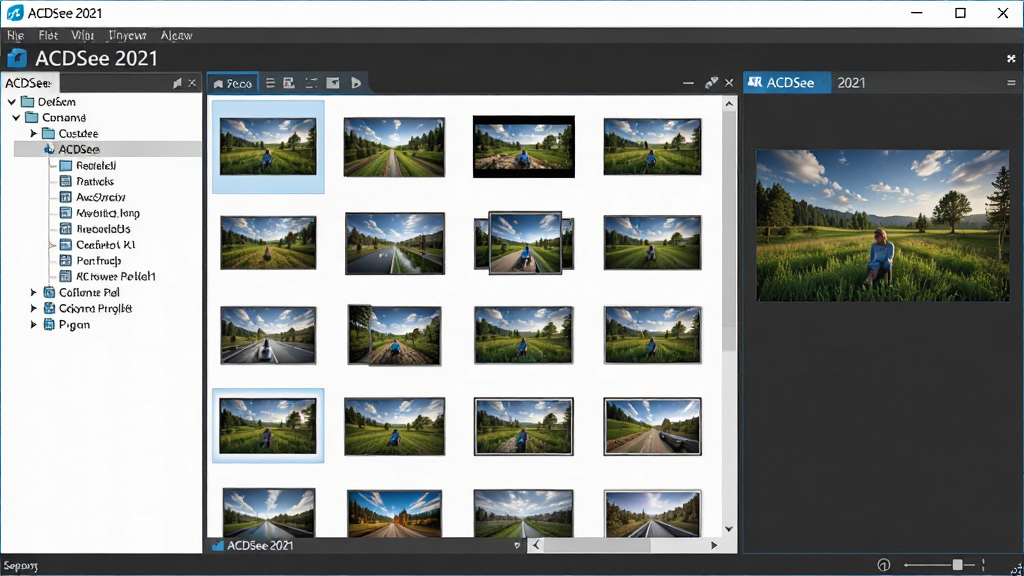Click the vertical scrollbar up arrow
This screenshot has height=576, width=1024.
(729, 104)
